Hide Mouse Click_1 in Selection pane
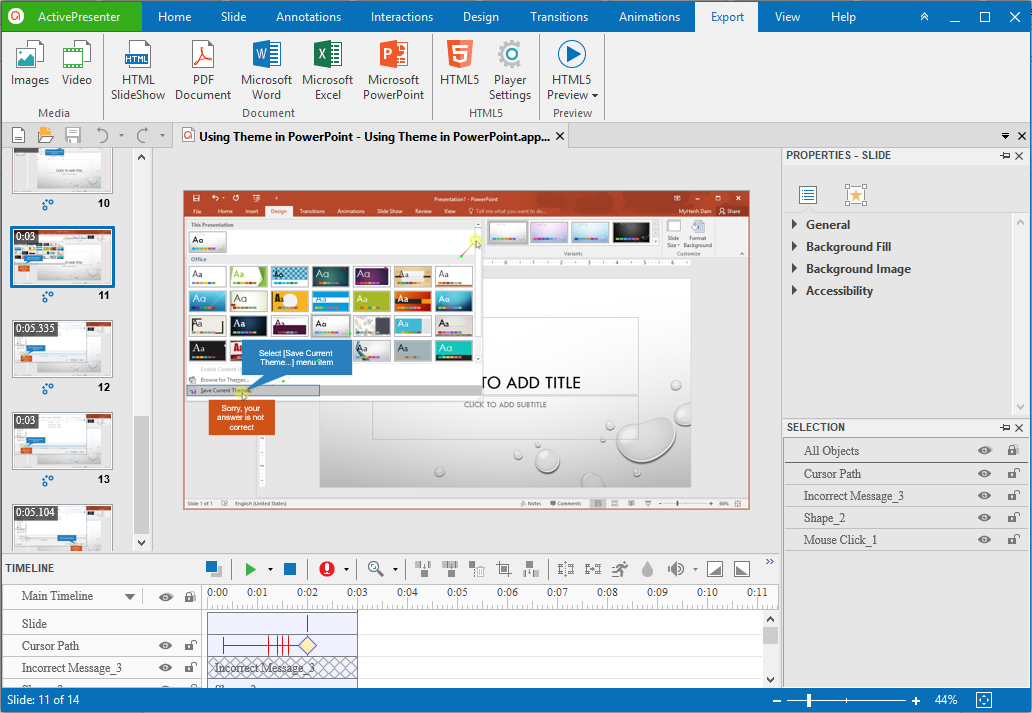Screen dimensions: 1032x713 pyautogui.click(x=985, y=539)
